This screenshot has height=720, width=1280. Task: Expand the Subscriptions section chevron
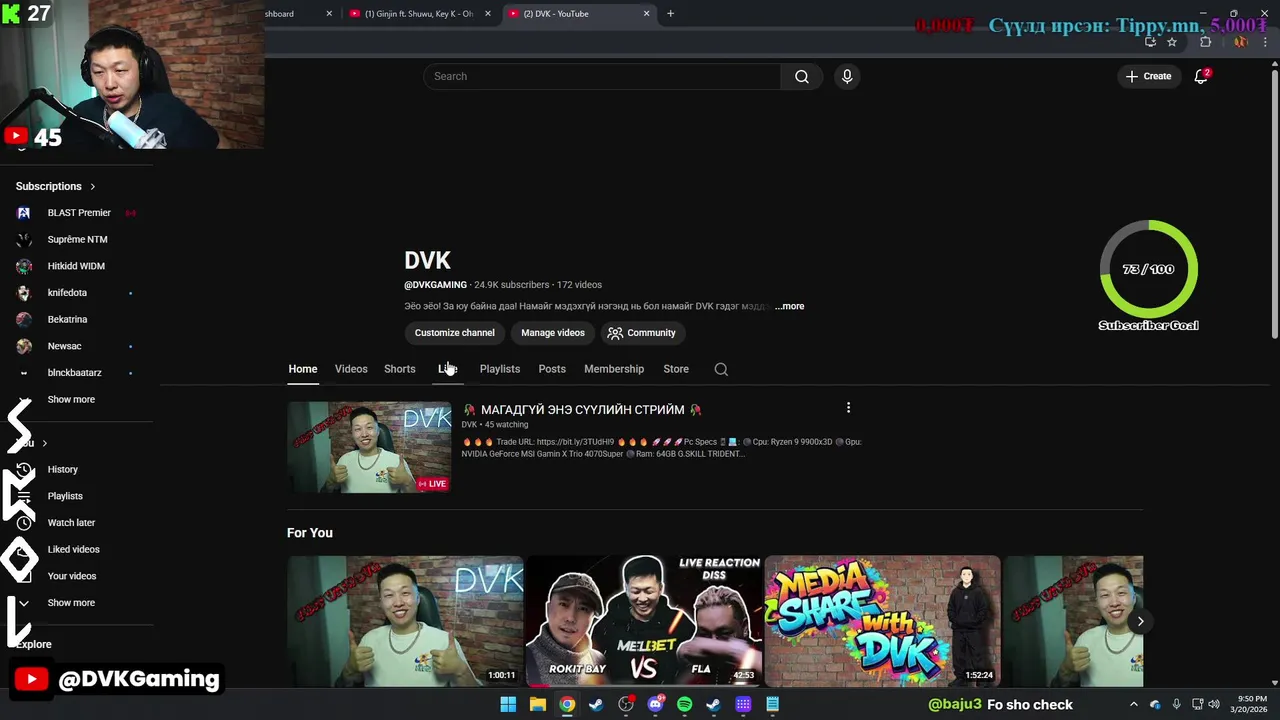tap(92, 186)
